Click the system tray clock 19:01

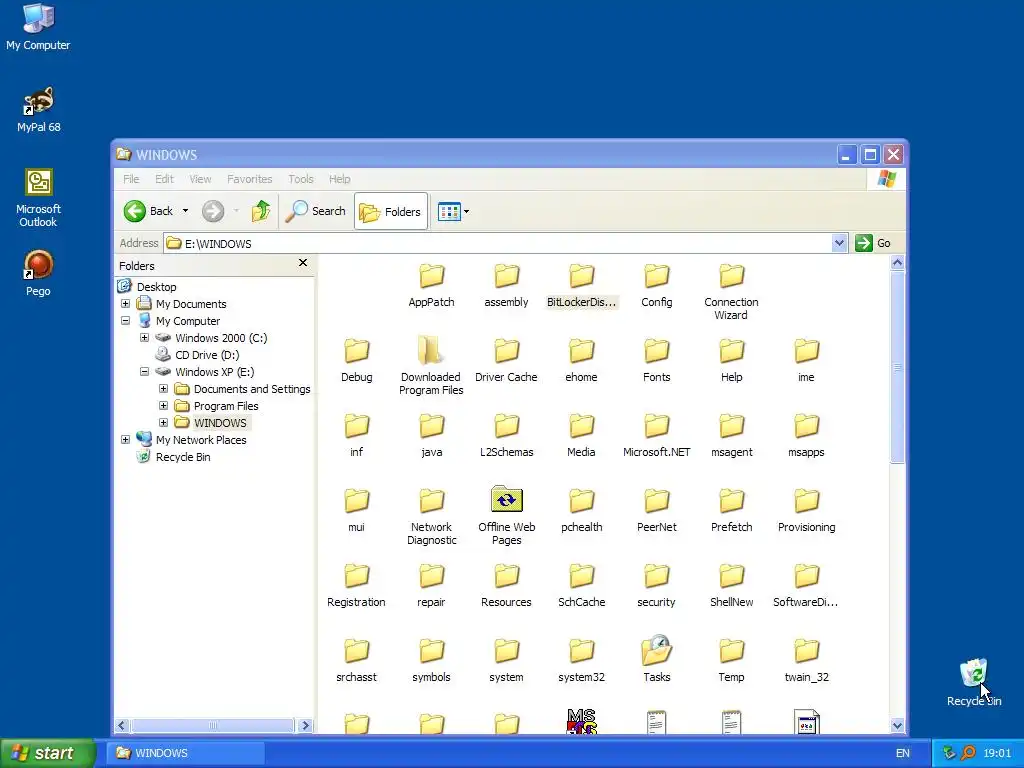[x=997, y=753]
